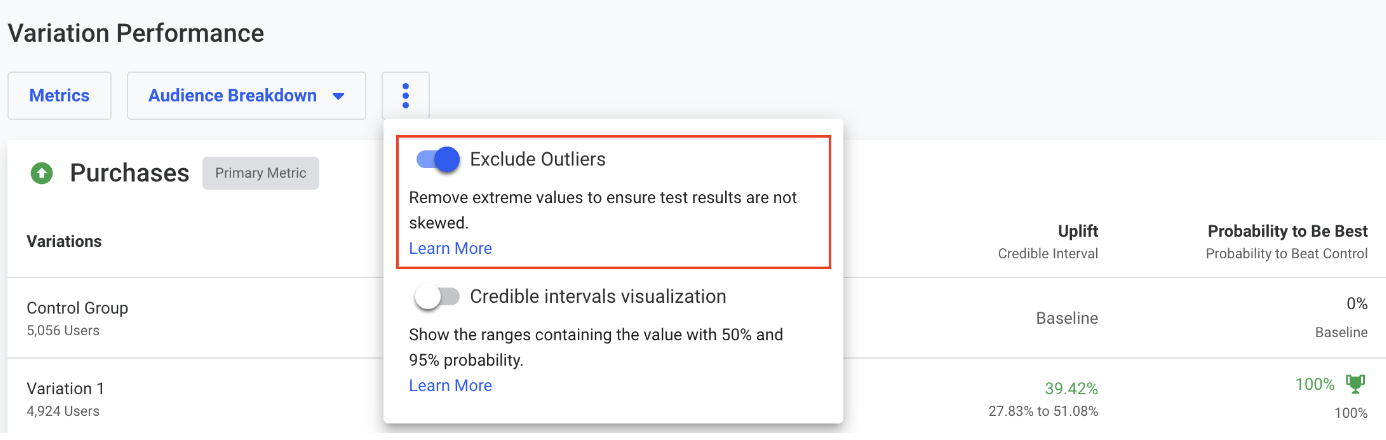
Task: Select the Control Group row
Action: point(696,318)
